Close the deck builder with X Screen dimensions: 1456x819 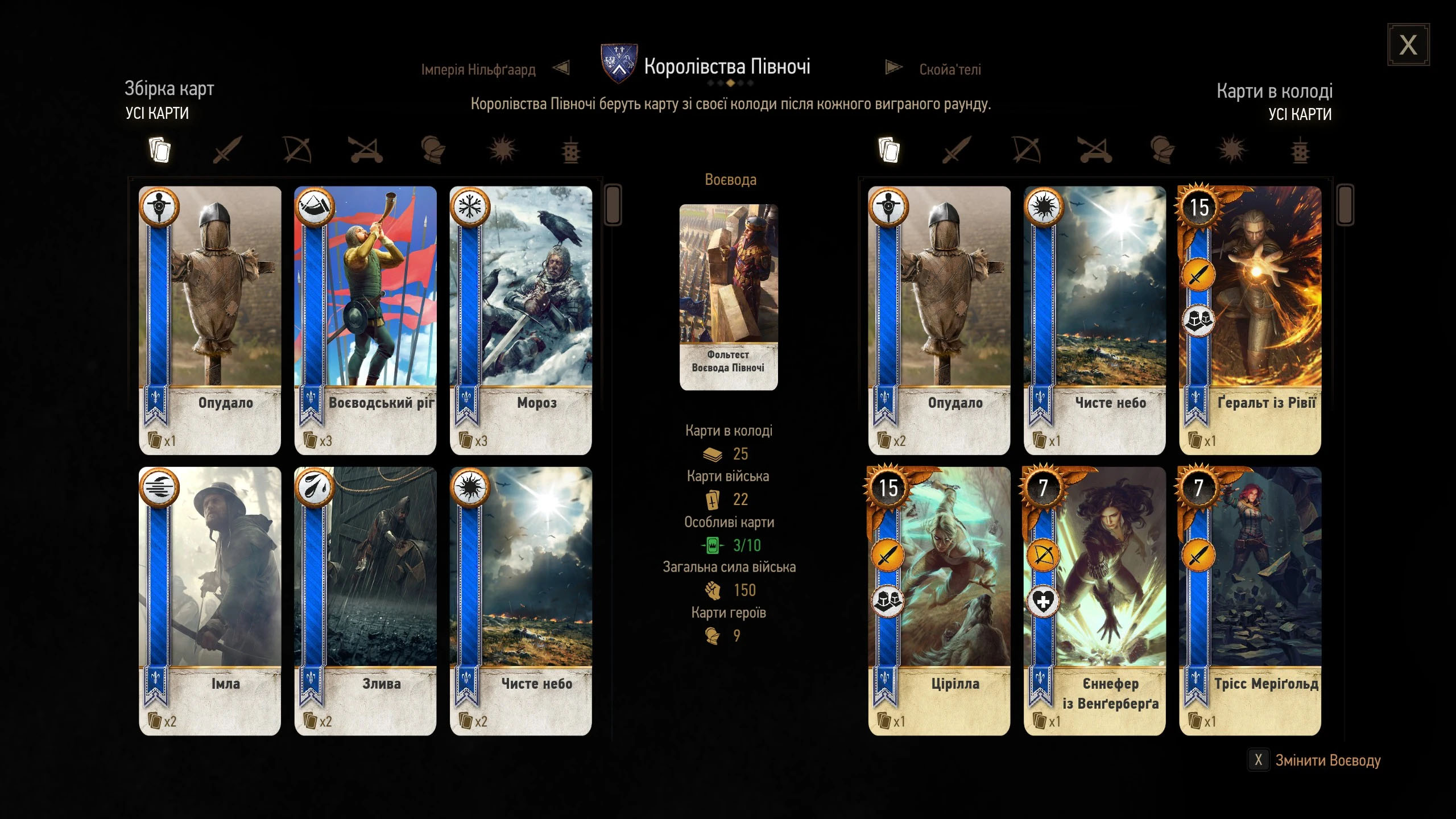(1408, 45)
